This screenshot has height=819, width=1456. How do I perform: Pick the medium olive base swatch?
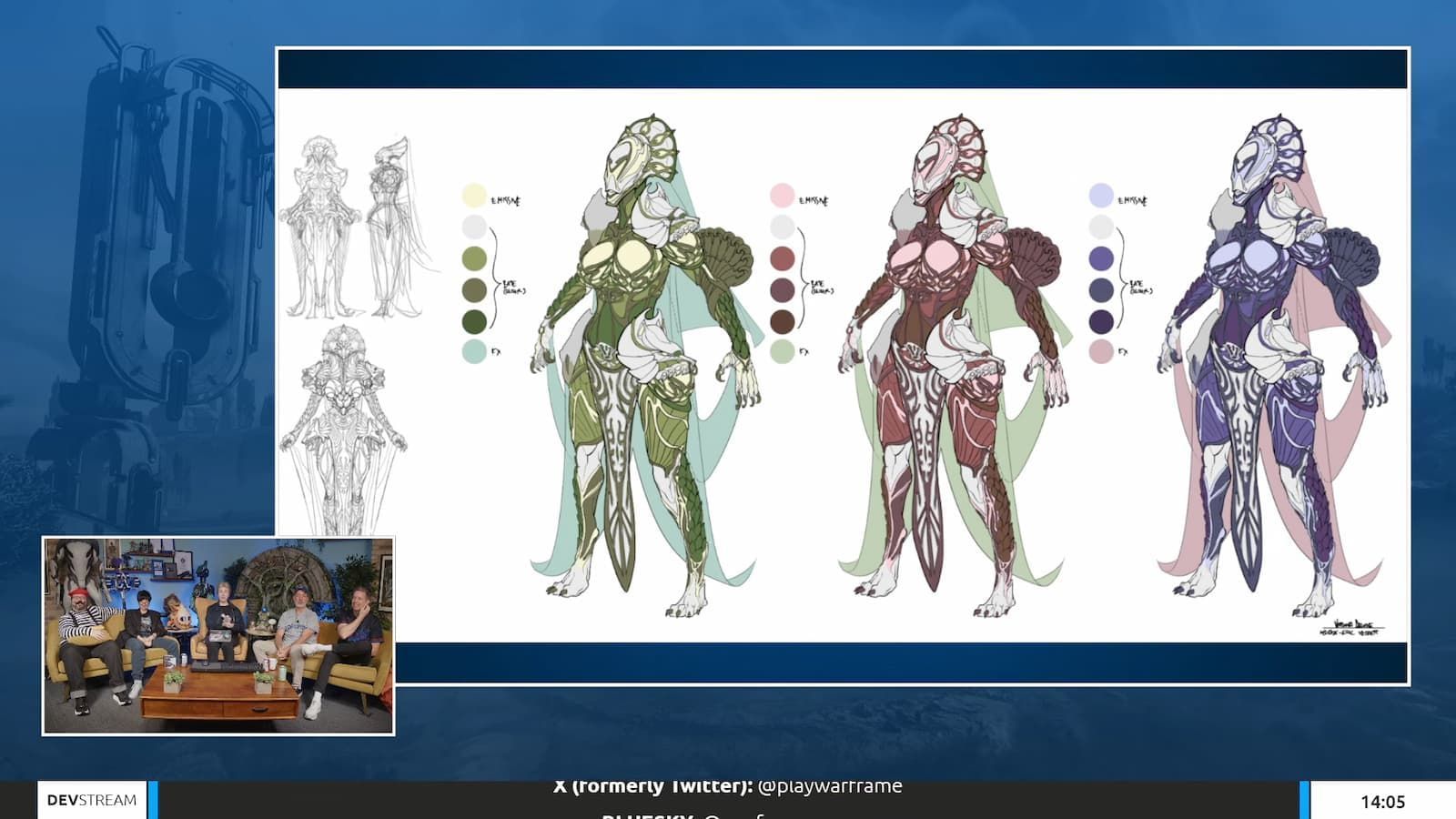(474, 290)
